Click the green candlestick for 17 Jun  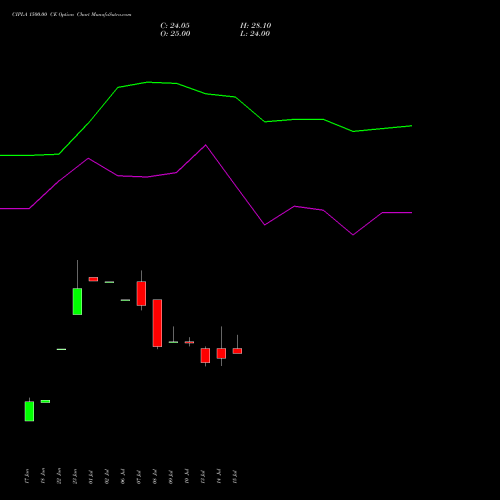coord(29,411)
